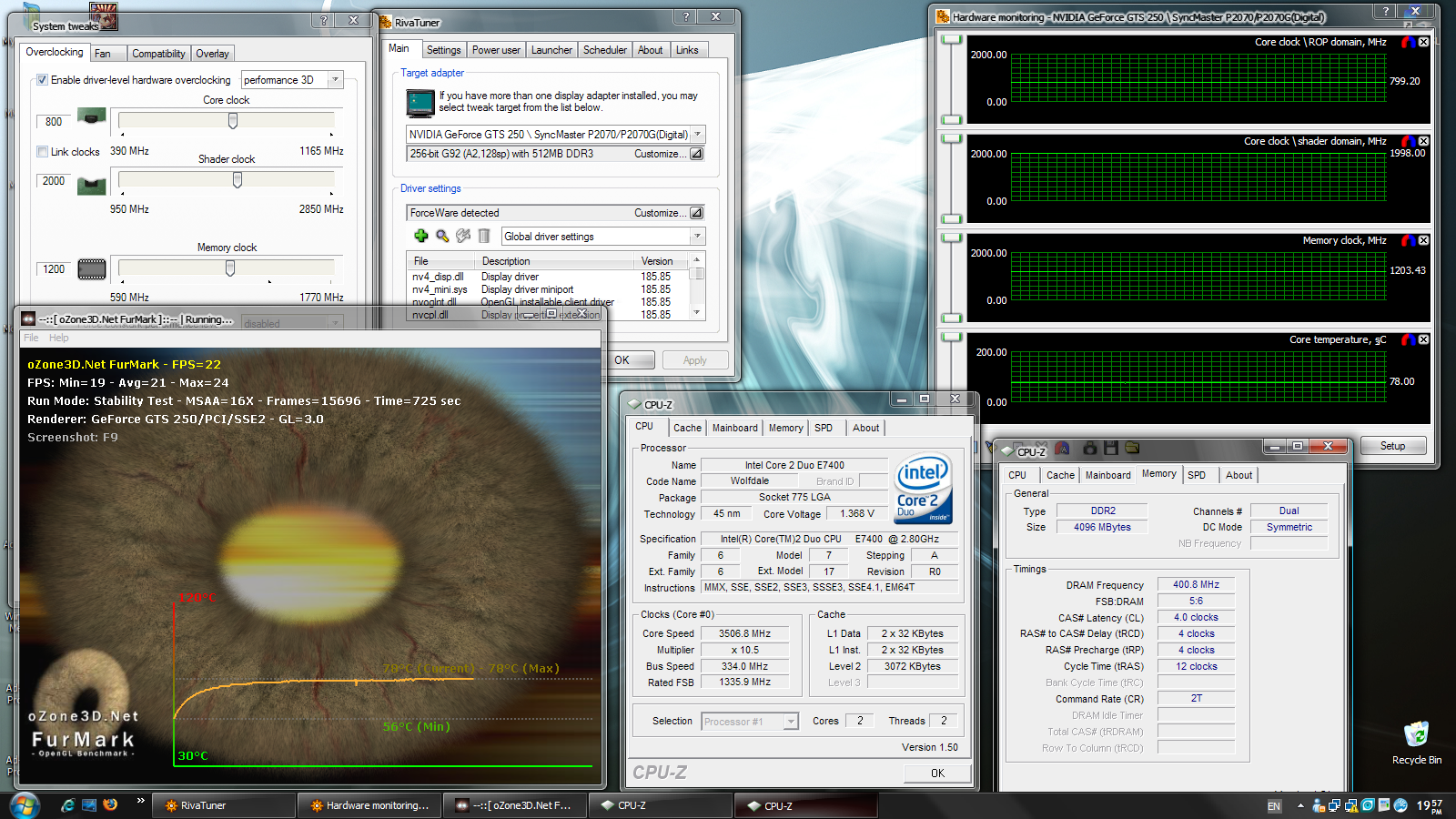Viewport: 1456px width, 819px height.
Task: Open the target adapter GeForce GTS 250 dropdown
Action: [697, 135]
